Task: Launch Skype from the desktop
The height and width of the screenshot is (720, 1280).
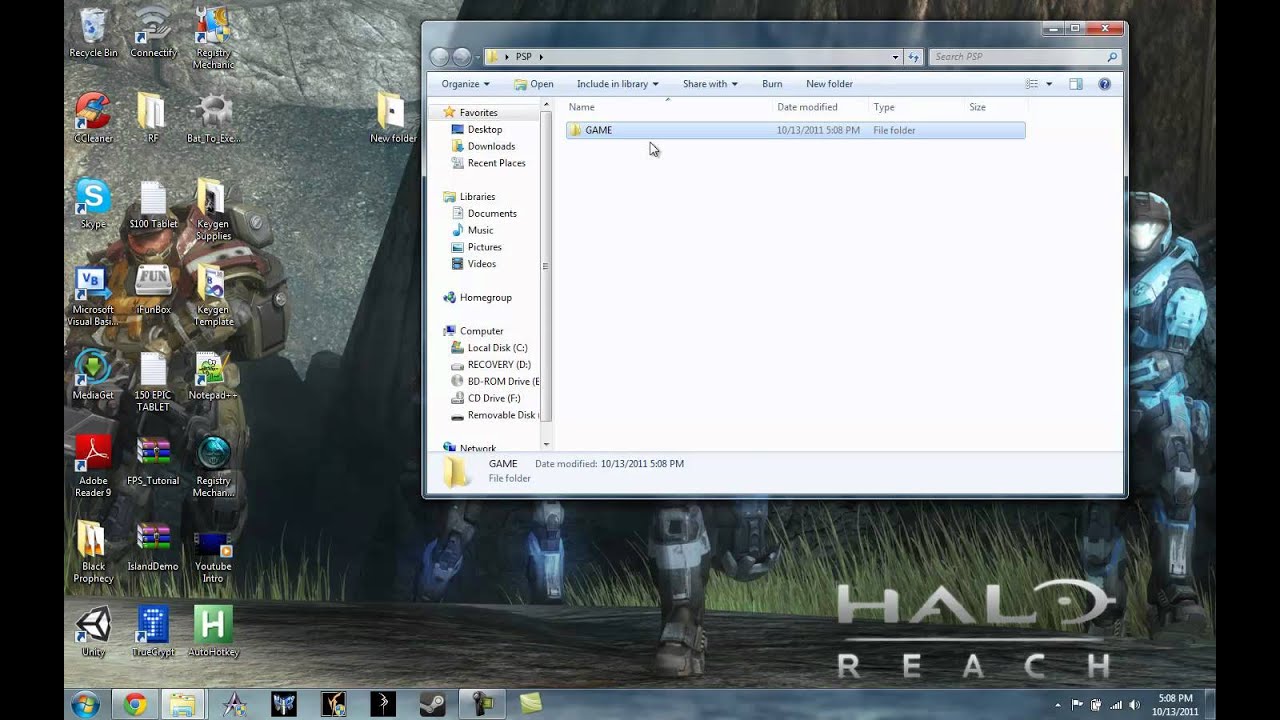Action: click(x=93, y=204)
